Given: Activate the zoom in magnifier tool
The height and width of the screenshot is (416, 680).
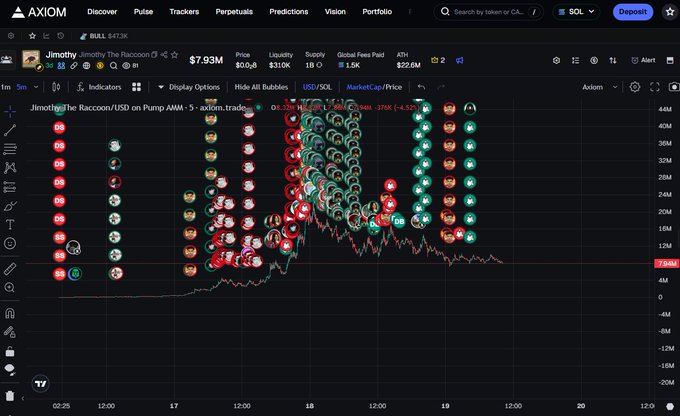Looking at the screenshot, I should pos(10,288).
